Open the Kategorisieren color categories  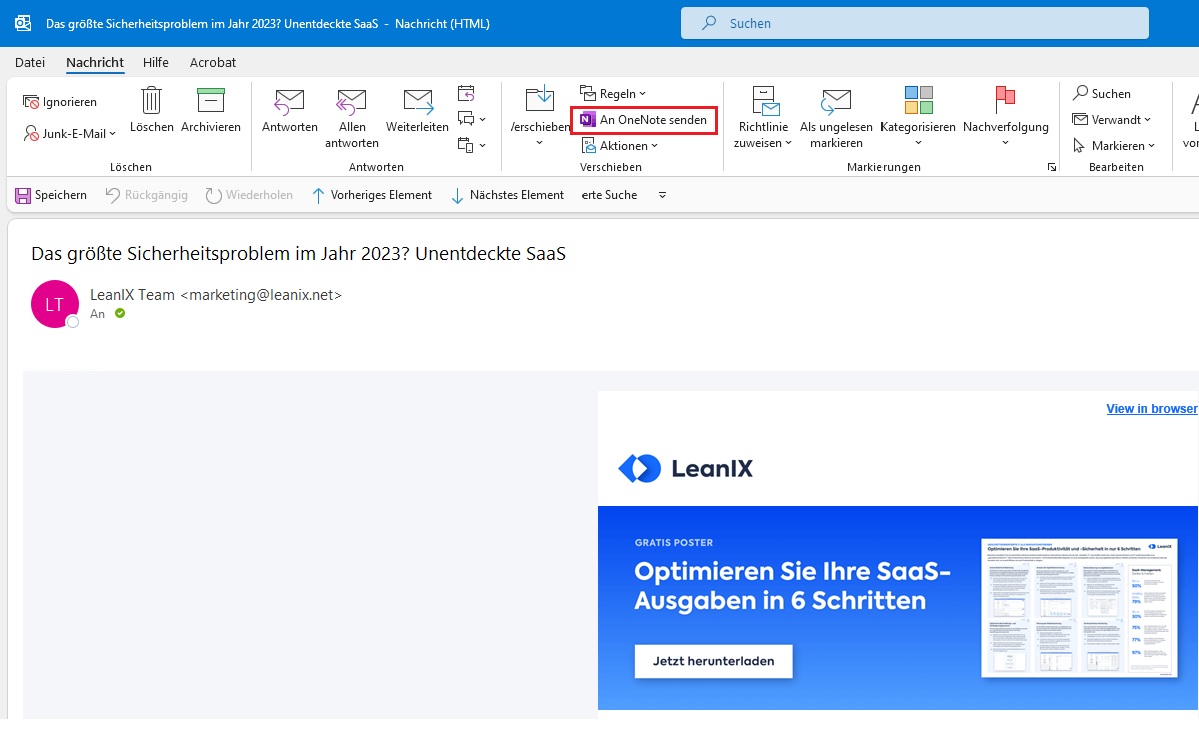(x=918, y=116)
